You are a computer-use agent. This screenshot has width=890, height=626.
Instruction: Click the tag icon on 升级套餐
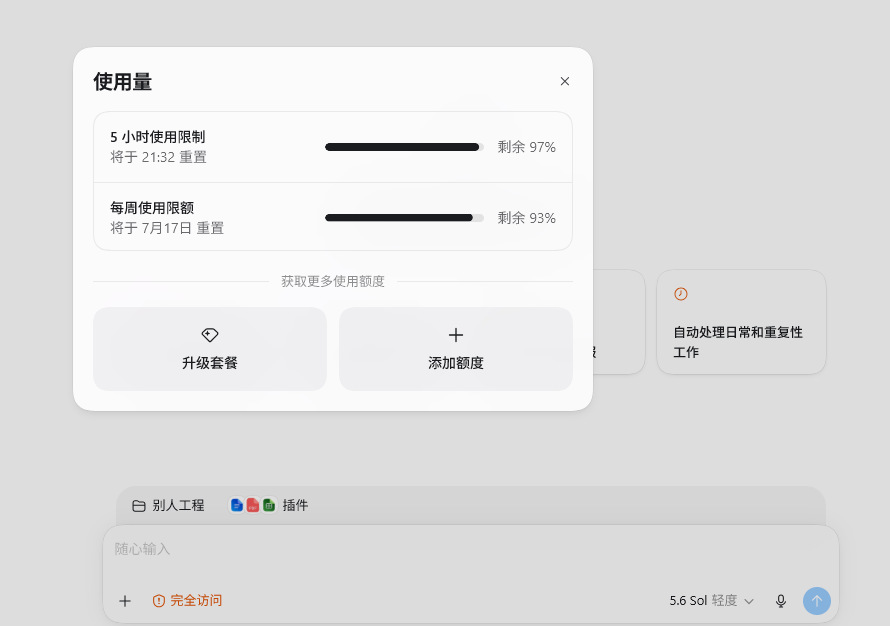pos(210,335)
